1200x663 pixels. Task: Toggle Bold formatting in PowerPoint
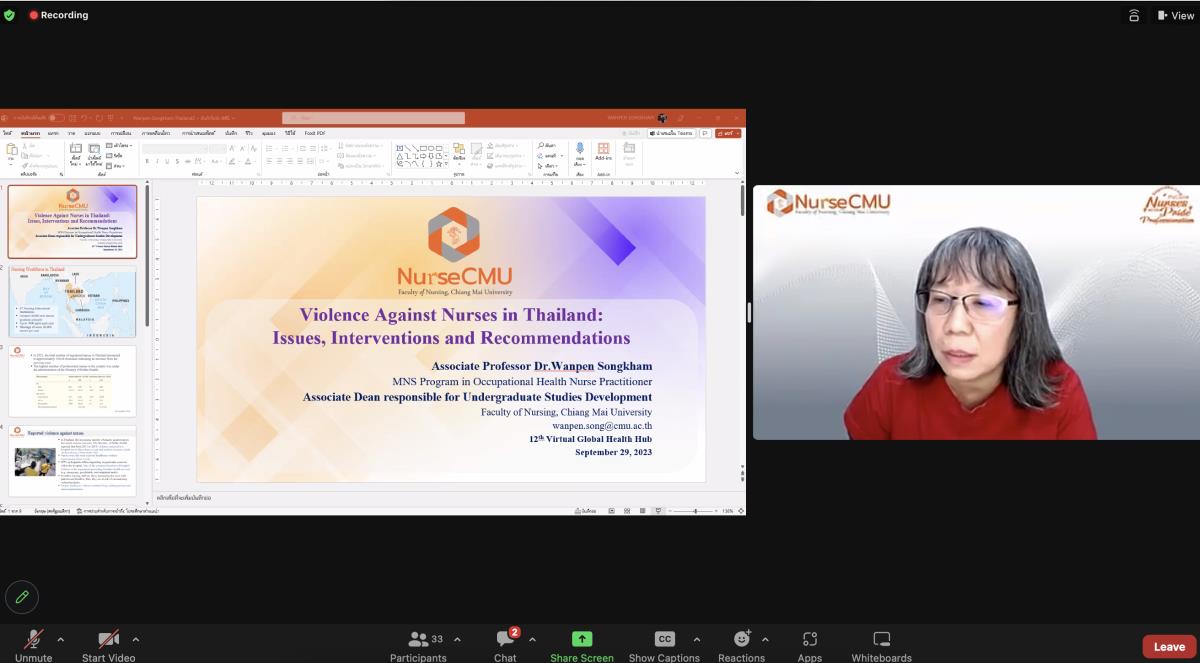coord(146,161)
